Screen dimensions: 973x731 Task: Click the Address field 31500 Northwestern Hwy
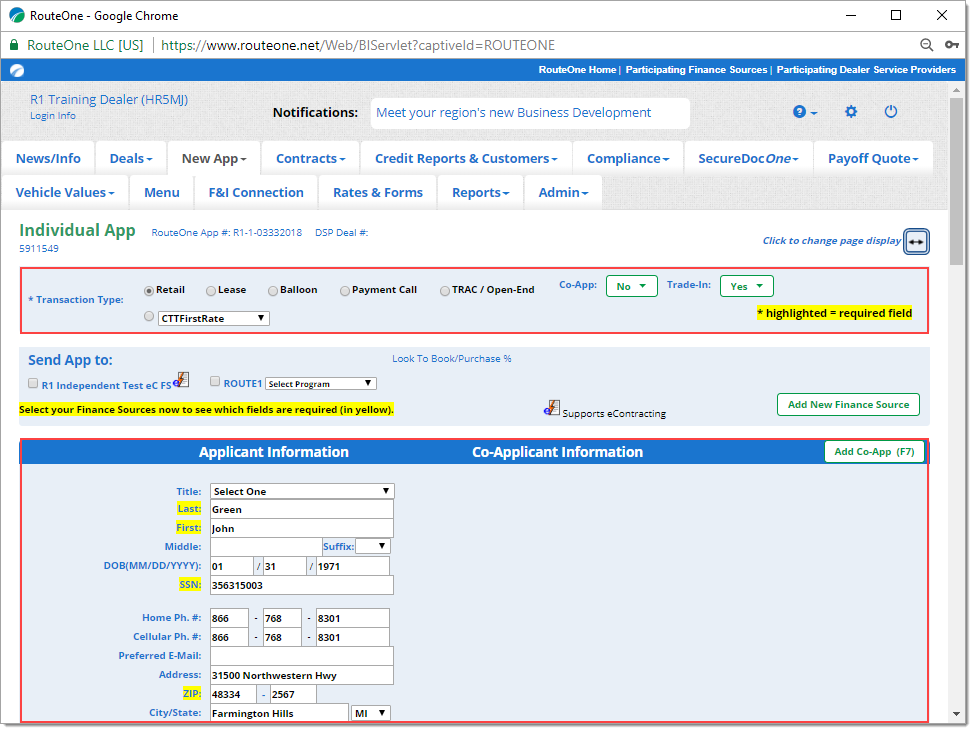tap(302, 675)
